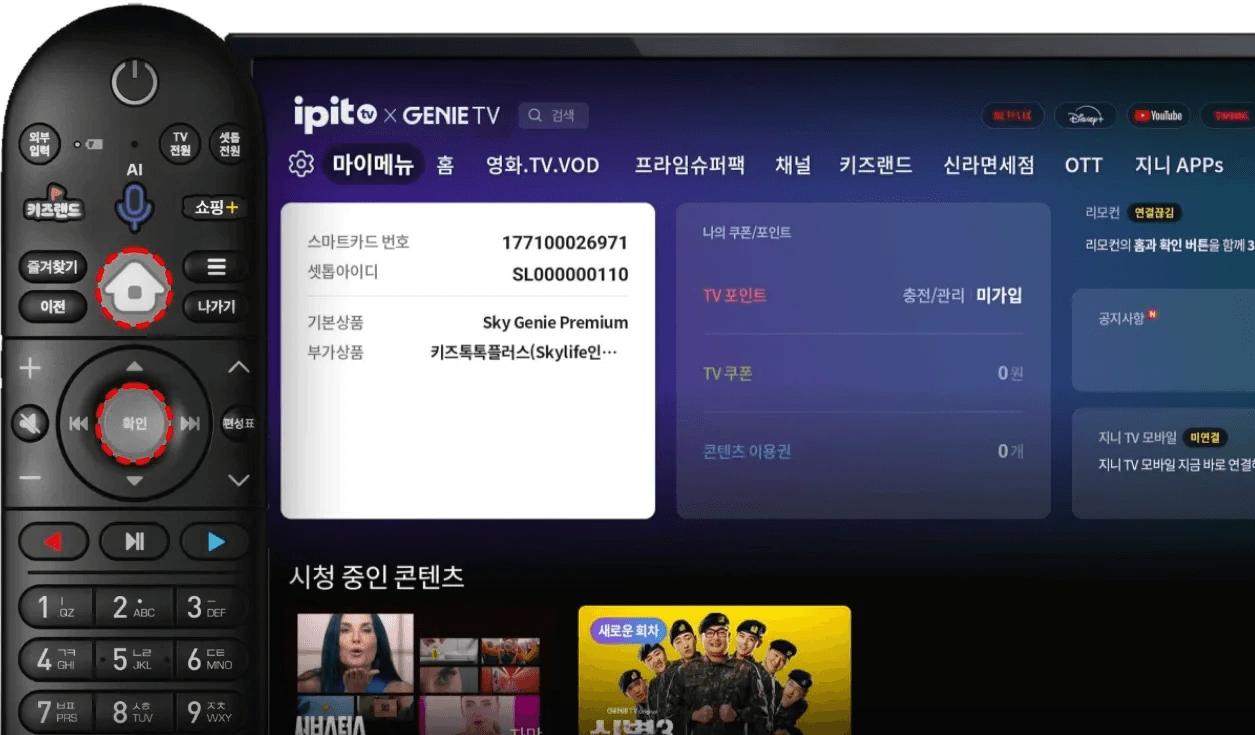Mute audio using the remote speaker button
This screenshot has height=735, width=1255.
[29, 423]
